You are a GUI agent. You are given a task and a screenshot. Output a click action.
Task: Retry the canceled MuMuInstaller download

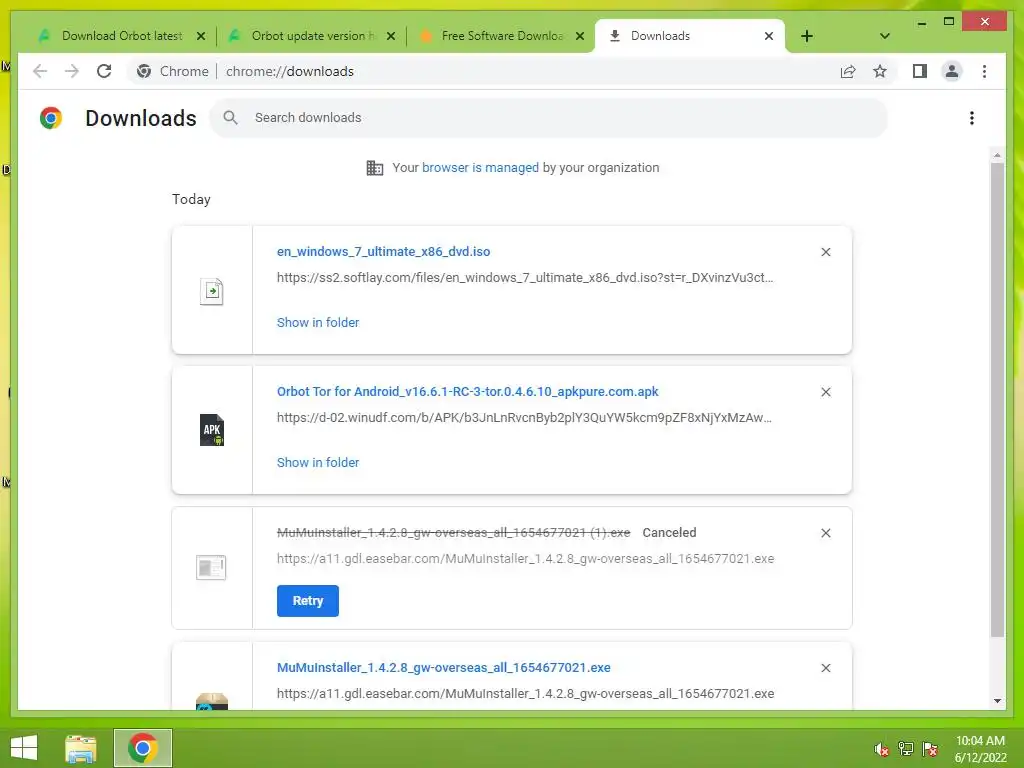coord(308,601)
